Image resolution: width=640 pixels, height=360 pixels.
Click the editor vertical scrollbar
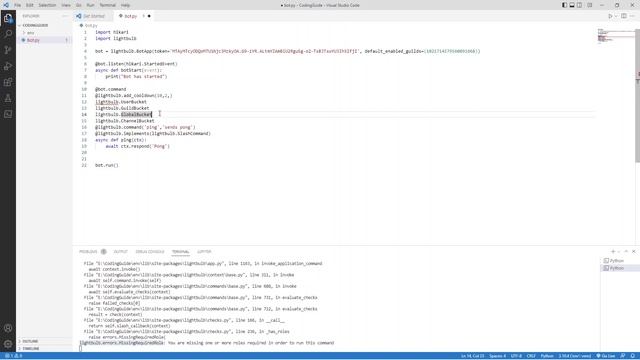(638, 96)
